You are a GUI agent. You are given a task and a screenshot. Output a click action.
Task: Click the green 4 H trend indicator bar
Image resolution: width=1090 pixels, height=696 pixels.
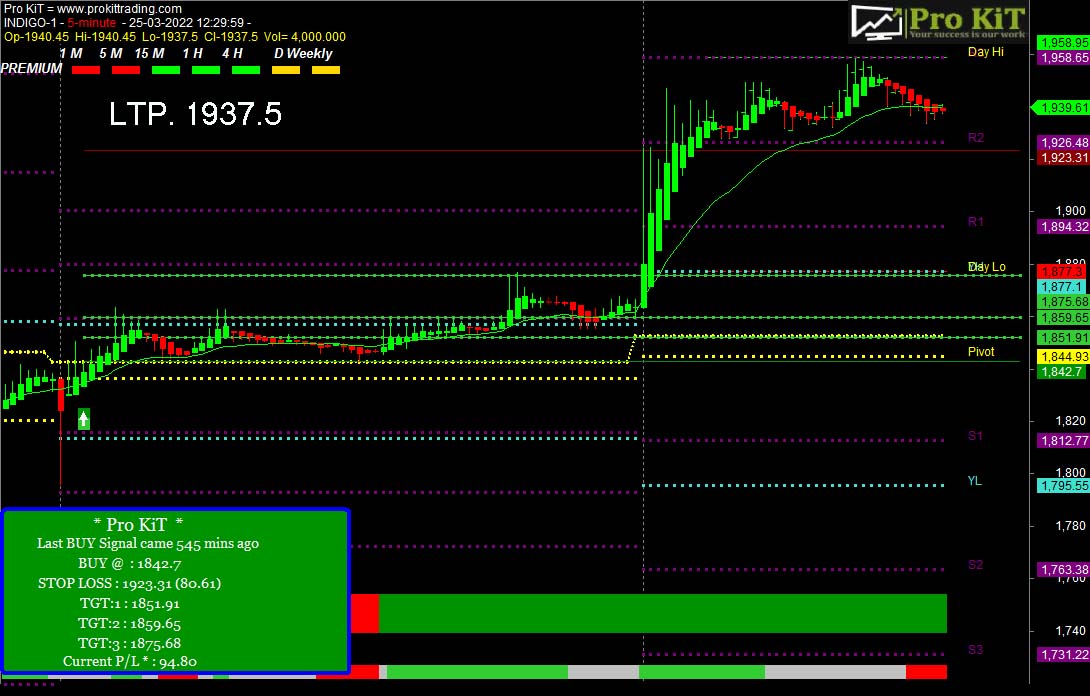pyautogui.click(x=246, y=70)
